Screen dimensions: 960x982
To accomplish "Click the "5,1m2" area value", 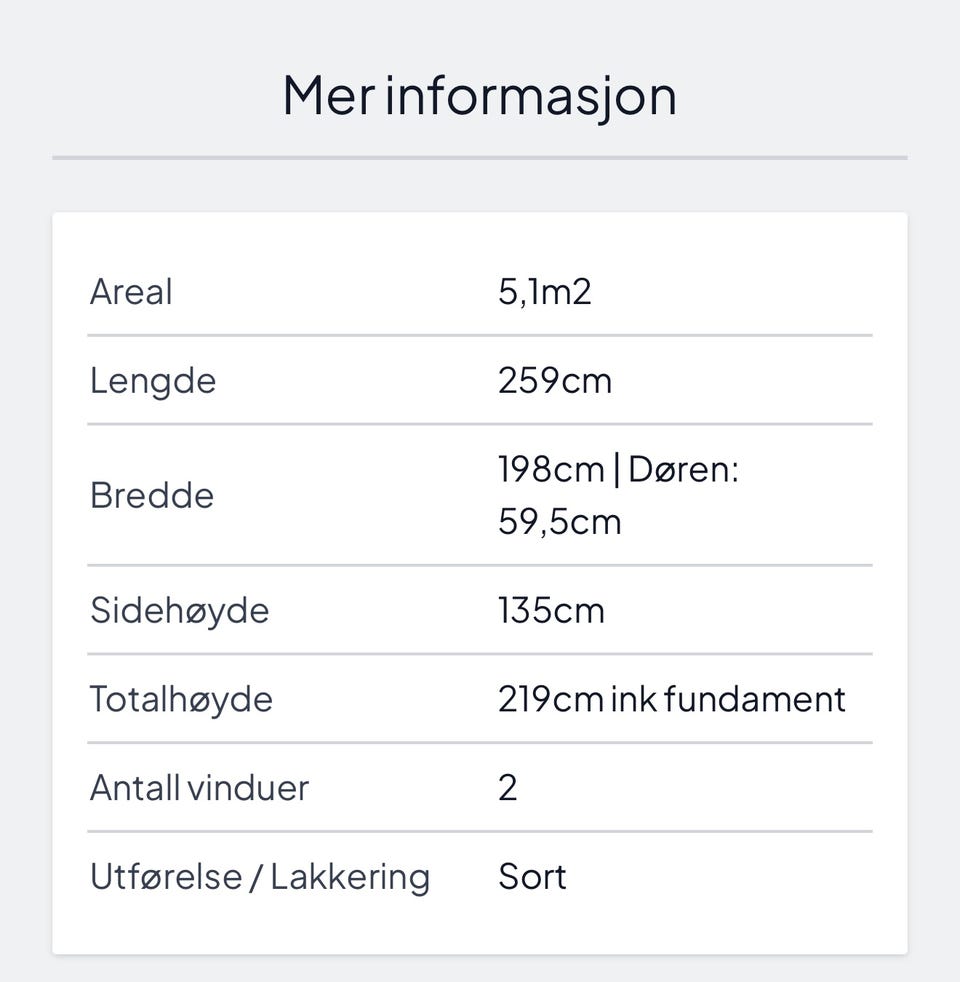I will [x=545, y=292].
